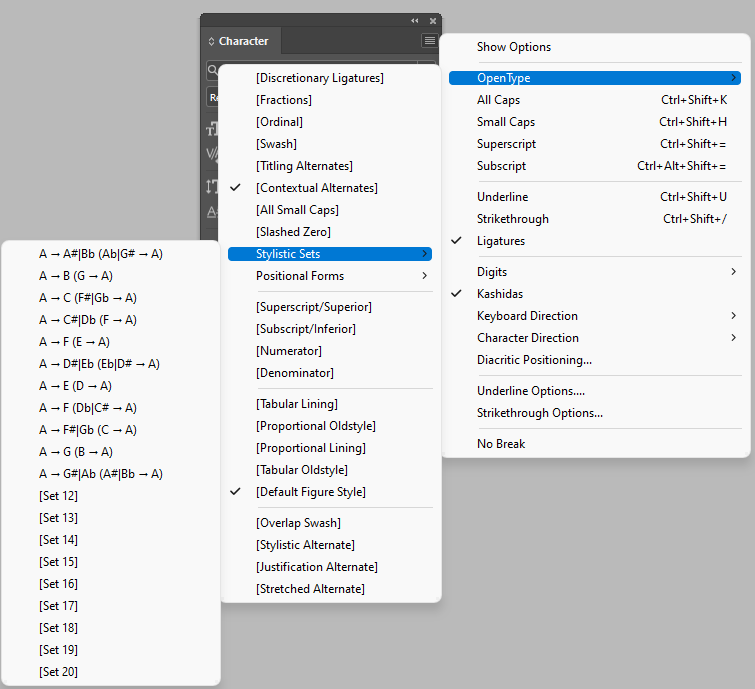The width and height of the screenshot is (755, 689).
Task: Toggle the checked Contextual Alternates option
Action: pyautogui.click(x=316, y=188)
